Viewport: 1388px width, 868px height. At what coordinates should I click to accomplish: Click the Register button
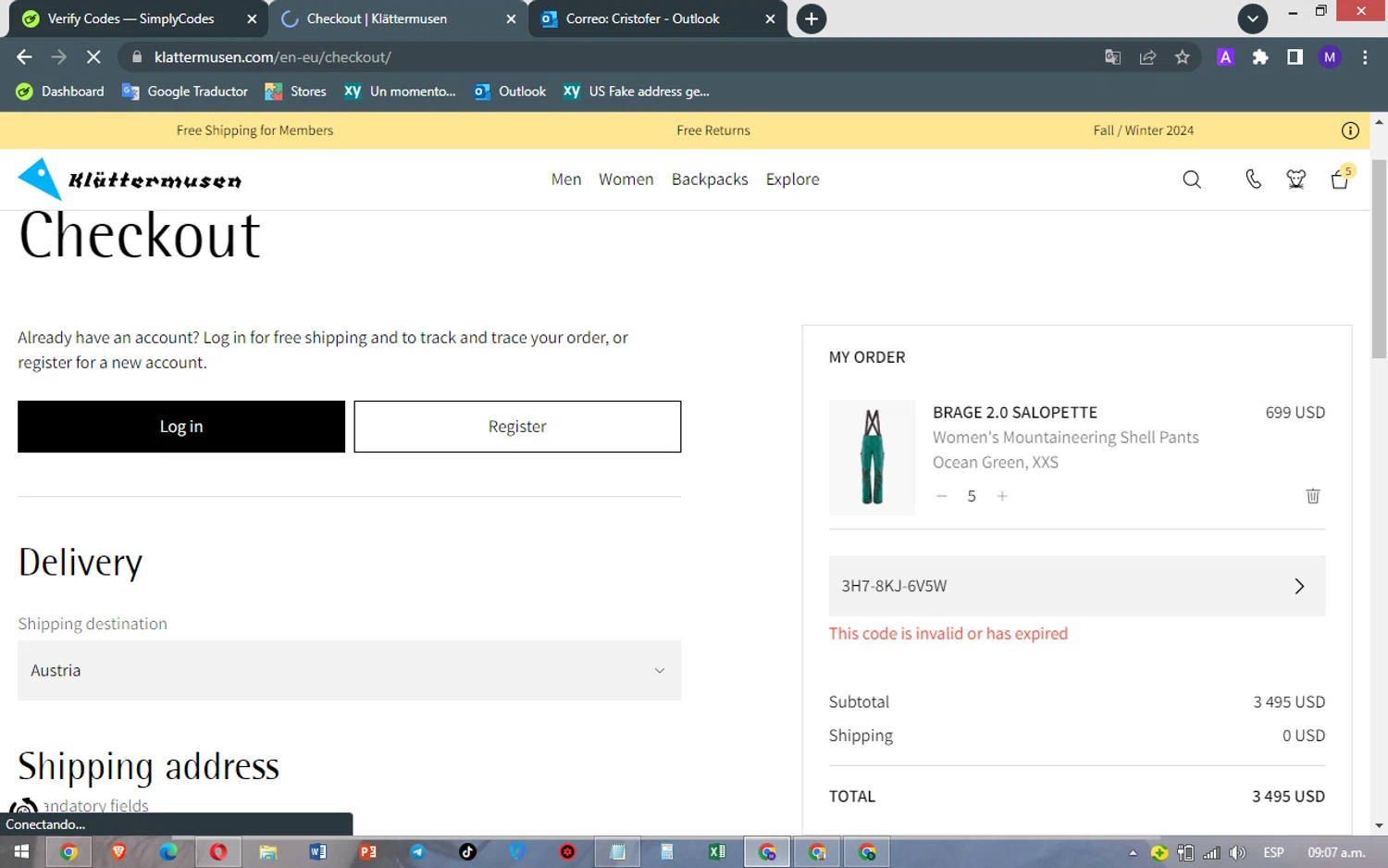coord(517,427)
